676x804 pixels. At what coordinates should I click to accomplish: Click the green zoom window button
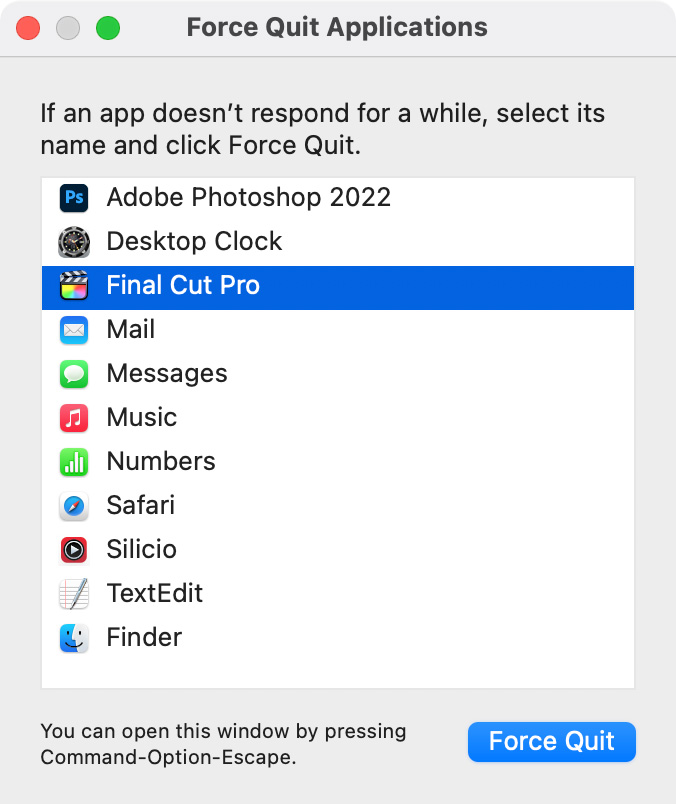point(108,28)
